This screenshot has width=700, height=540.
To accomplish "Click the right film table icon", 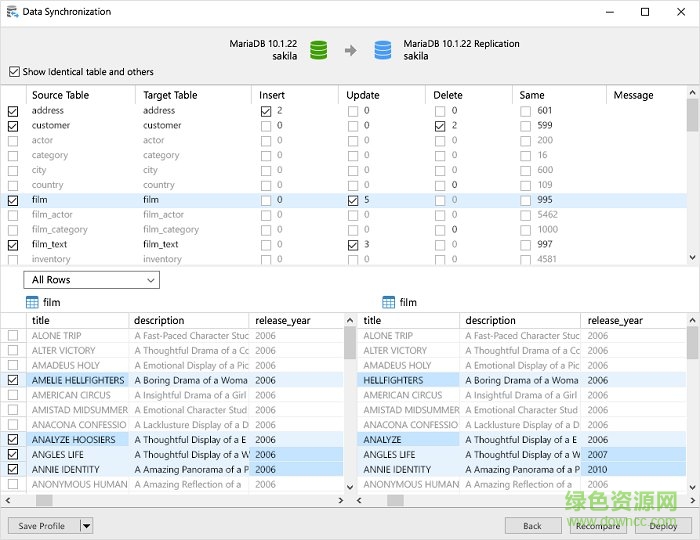I will point(389,302).
